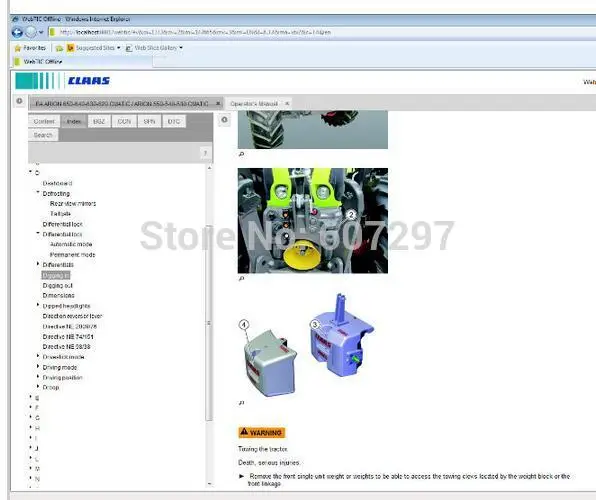Go back with the browser Back button
Viewport: 596px width, 500px height.
pyautogui.click(x=17, y=33)
